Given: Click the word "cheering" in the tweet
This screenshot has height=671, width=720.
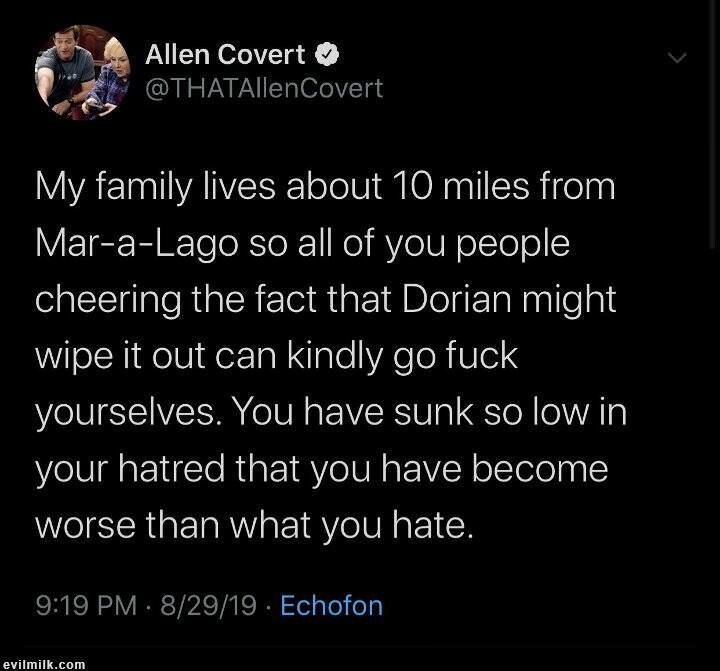Looking at the screenshot, I should (108, 301).
